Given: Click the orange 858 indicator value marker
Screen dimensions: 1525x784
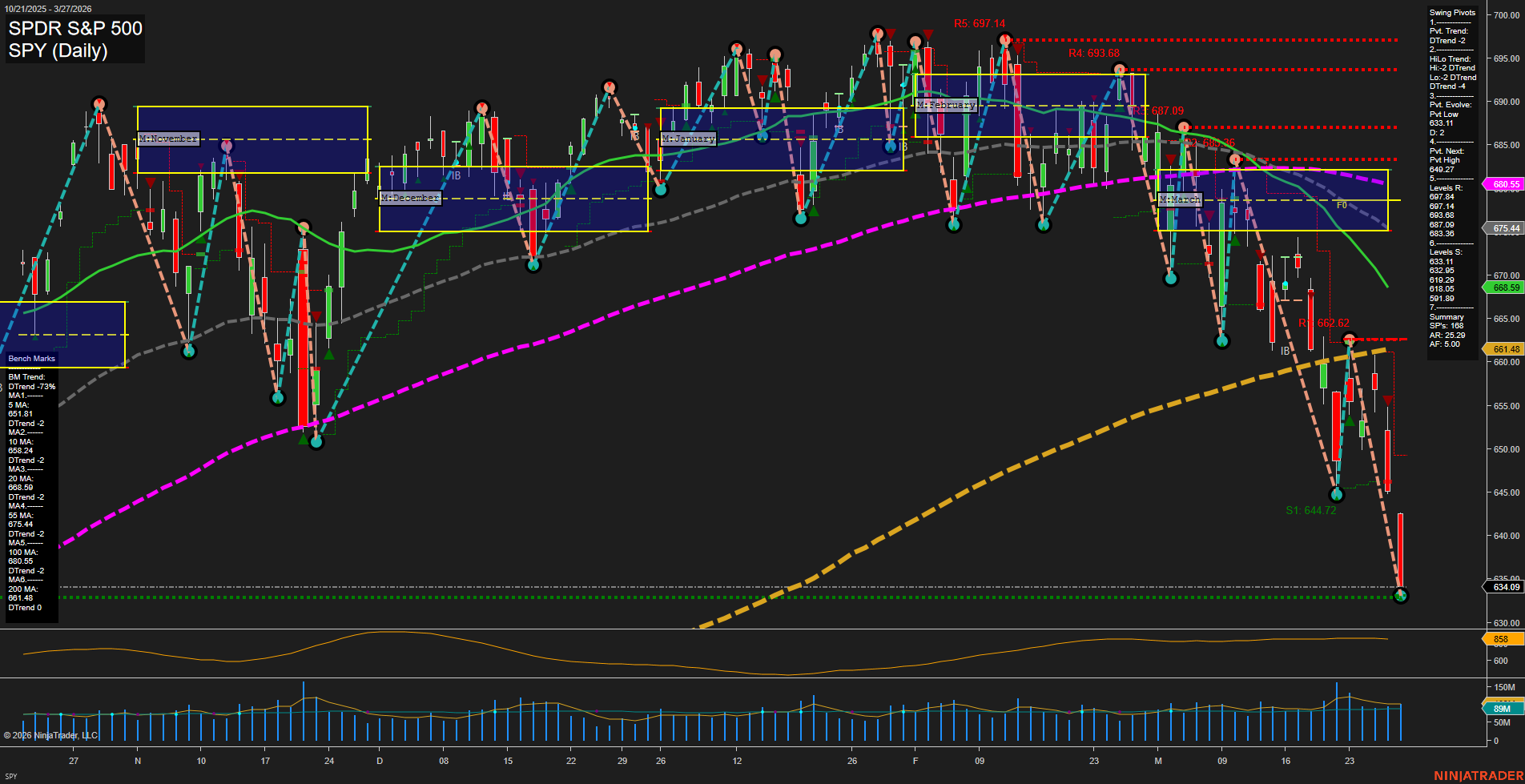Looking at the screenshot, I should 1501,639.
